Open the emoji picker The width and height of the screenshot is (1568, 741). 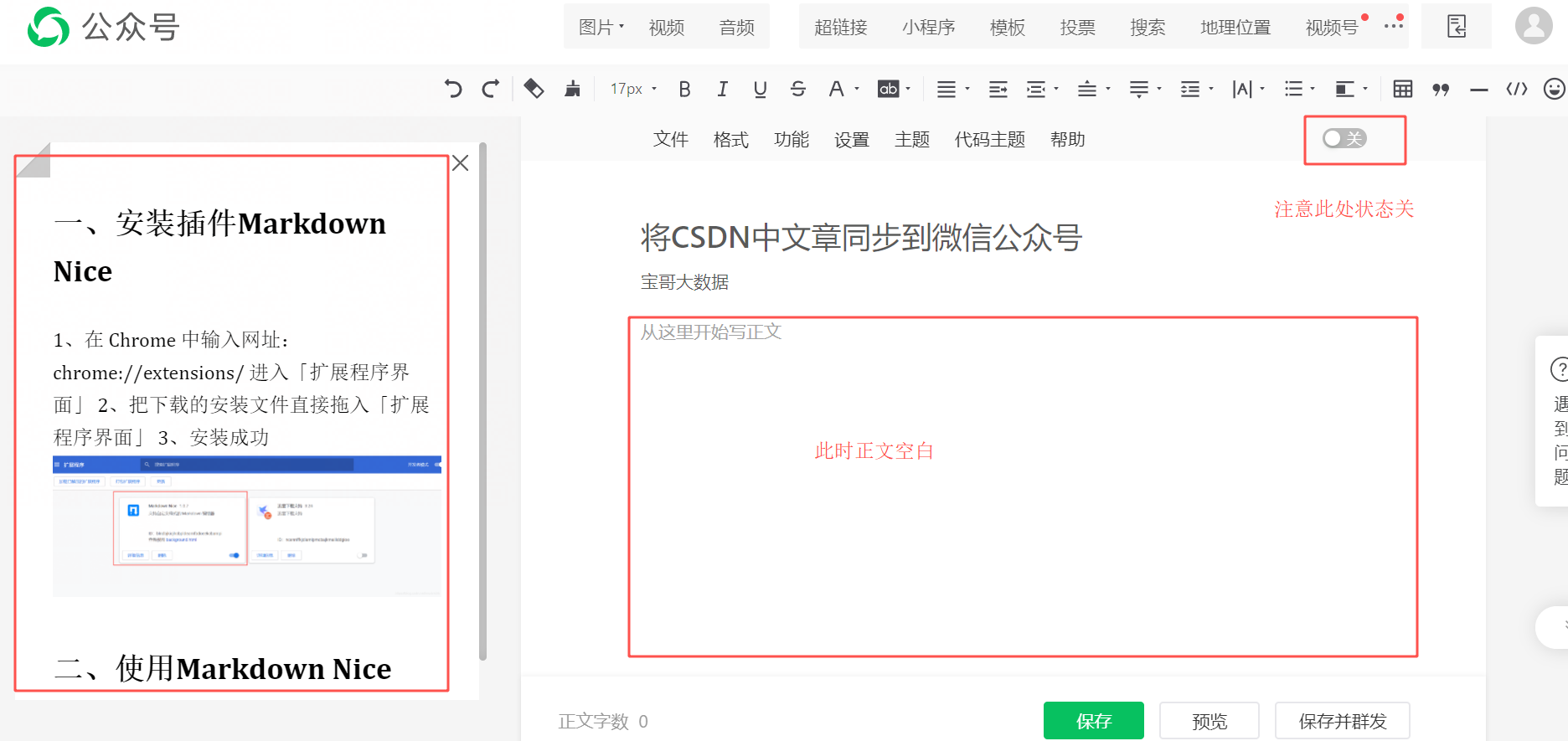click(1555, 89)
